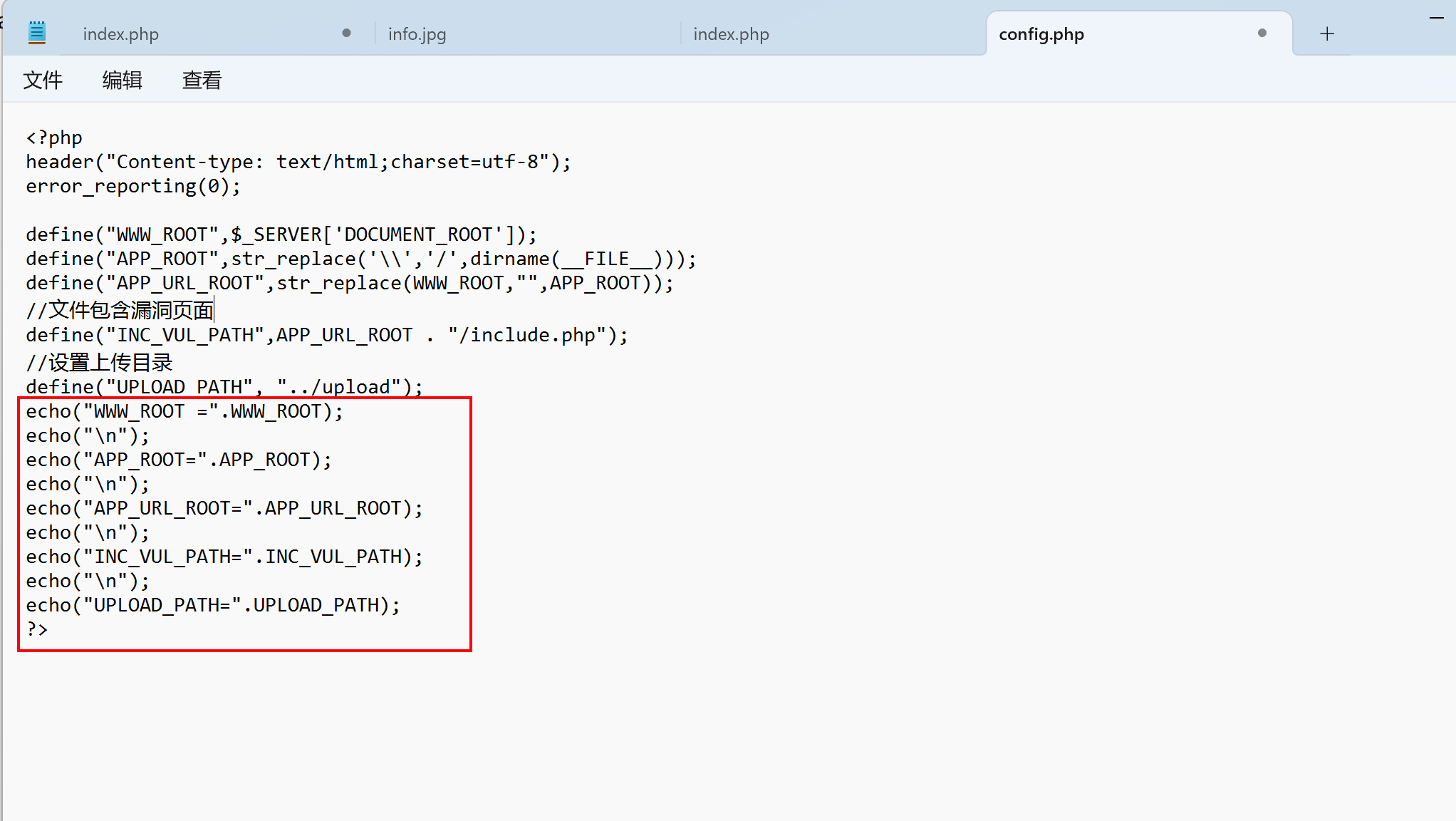Open the 文件 menu
Screen dimensions: 1456x821
(x=43, y=80)
